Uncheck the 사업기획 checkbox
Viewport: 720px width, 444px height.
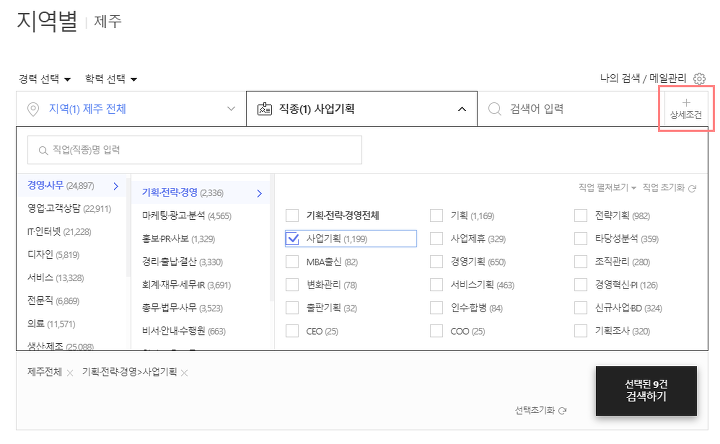tap(292, 239)
